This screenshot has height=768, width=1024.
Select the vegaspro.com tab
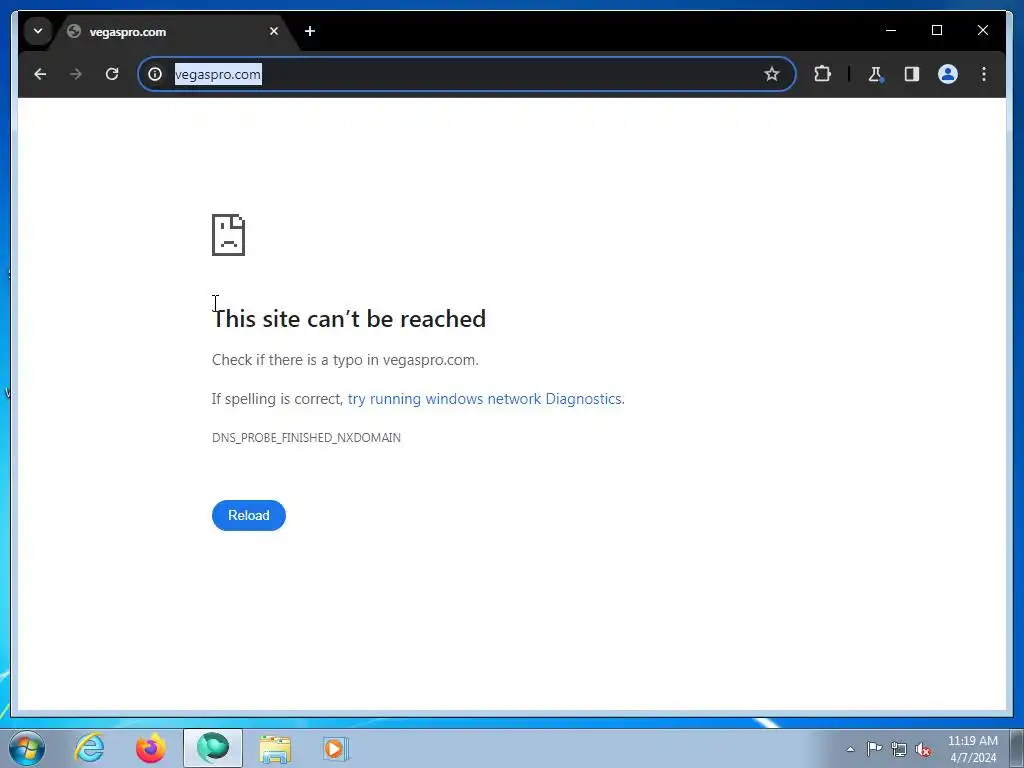pyautogui.click(x=173, y=31)
